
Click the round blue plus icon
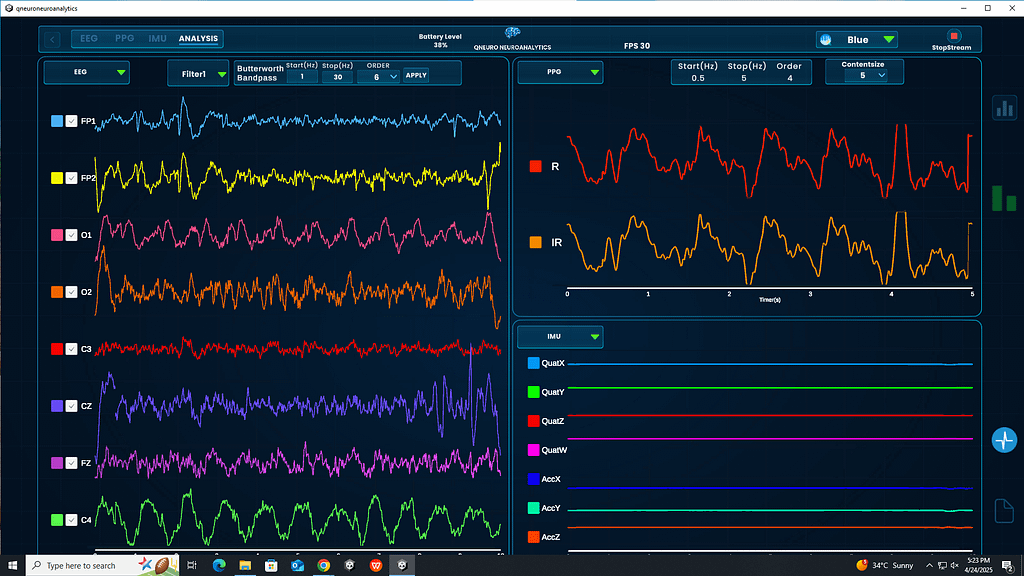coord(1004,440)
